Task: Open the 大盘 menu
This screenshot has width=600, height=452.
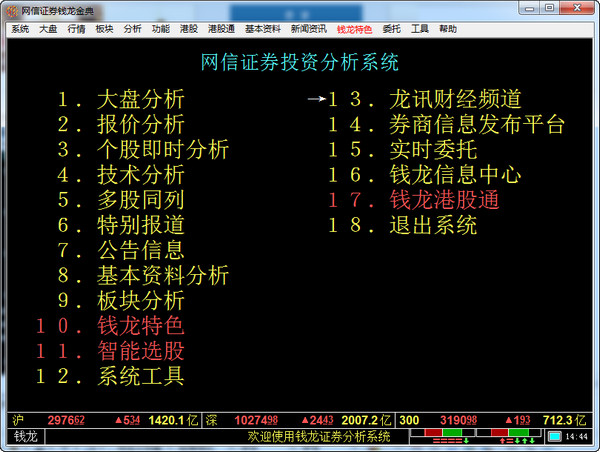Action: [x=48, y=29]
